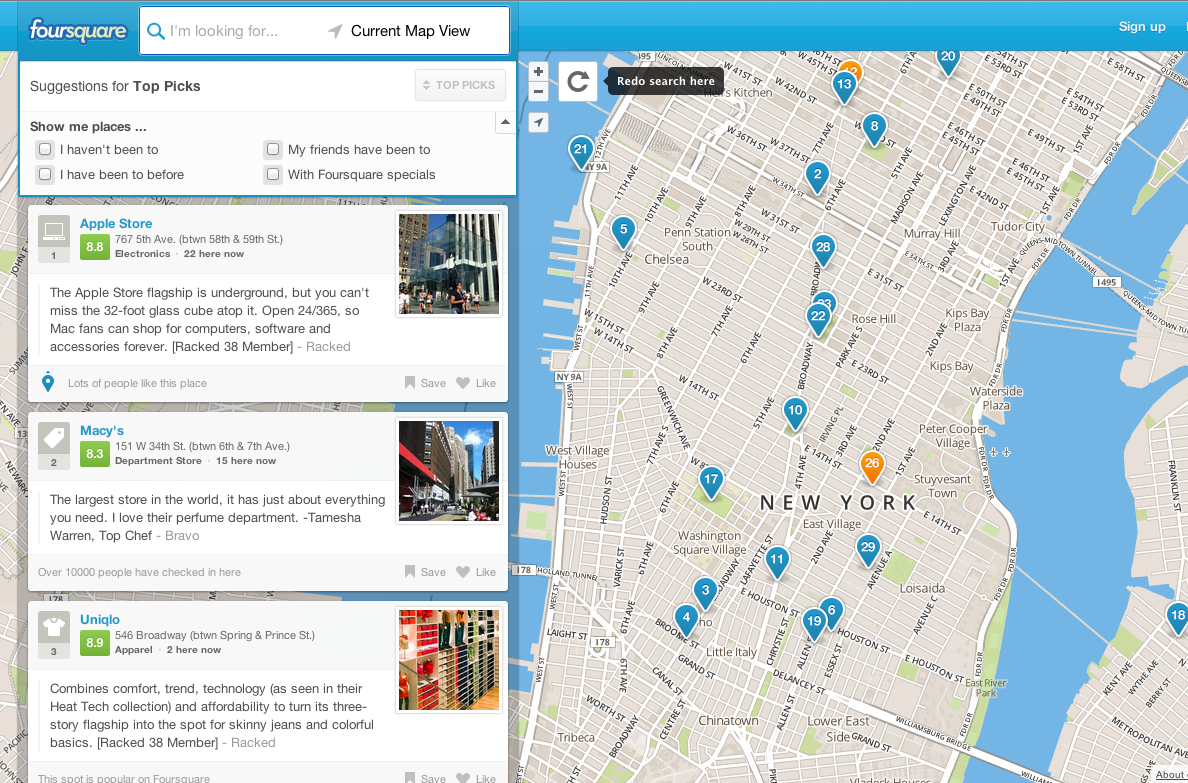The height and width of the screenshot is (783, 1188).
Task: Click the Macy's price tag category icon
Action: tap(54, 438)
